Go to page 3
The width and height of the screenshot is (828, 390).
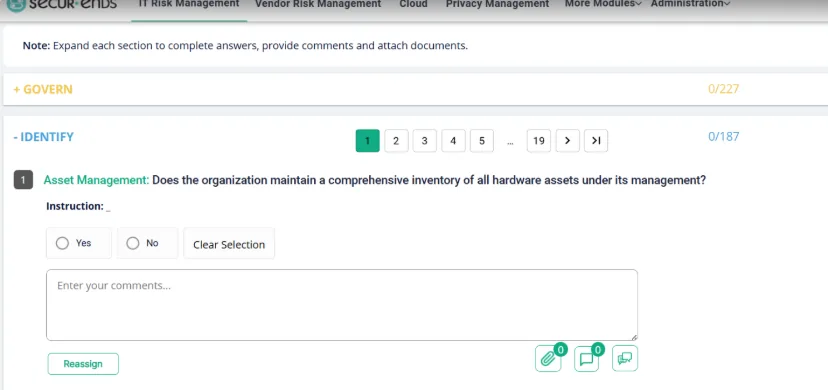[x=425, y=141]
